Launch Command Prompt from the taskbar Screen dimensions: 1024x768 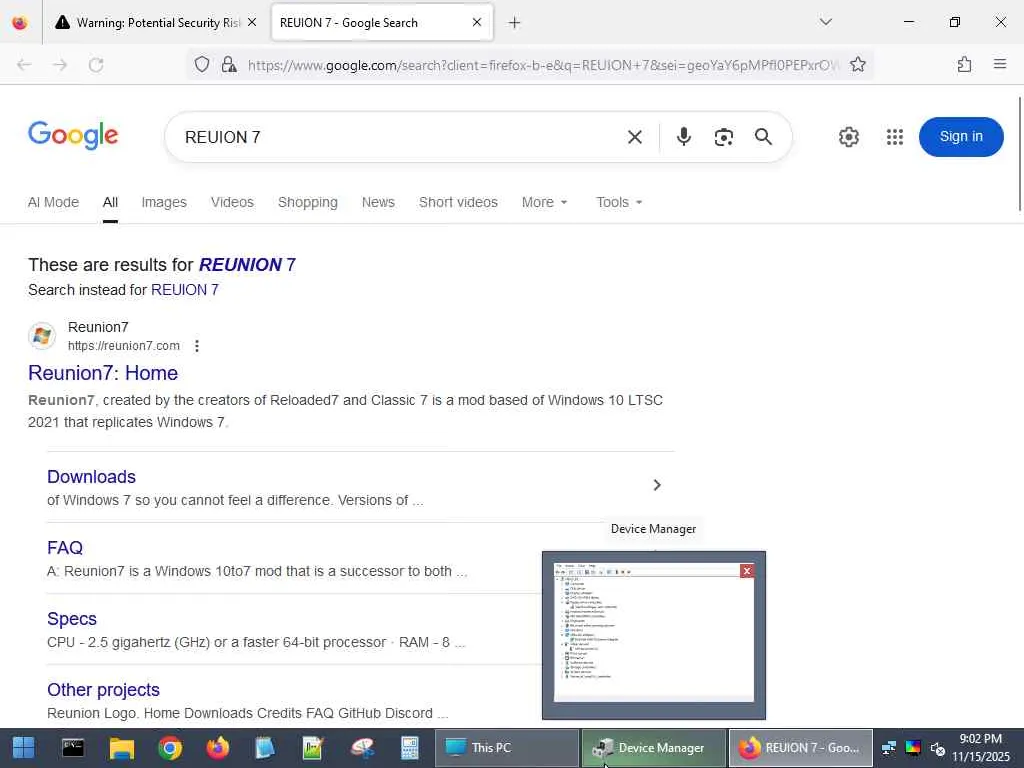point(72,748)
